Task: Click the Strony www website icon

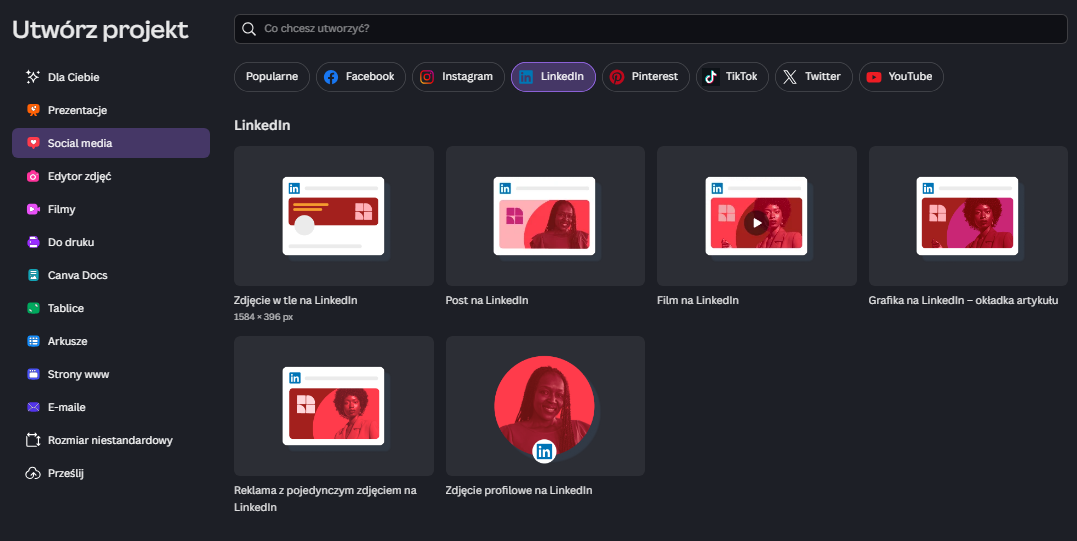Action: click(33, 373)
